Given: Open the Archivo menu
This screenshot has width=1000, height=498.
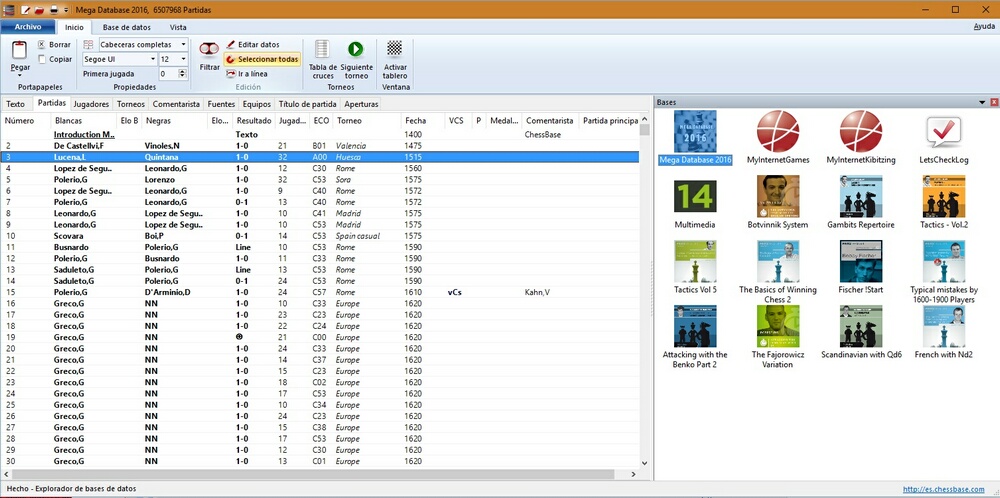Looking at the screenshot, I should click(27, 27).
